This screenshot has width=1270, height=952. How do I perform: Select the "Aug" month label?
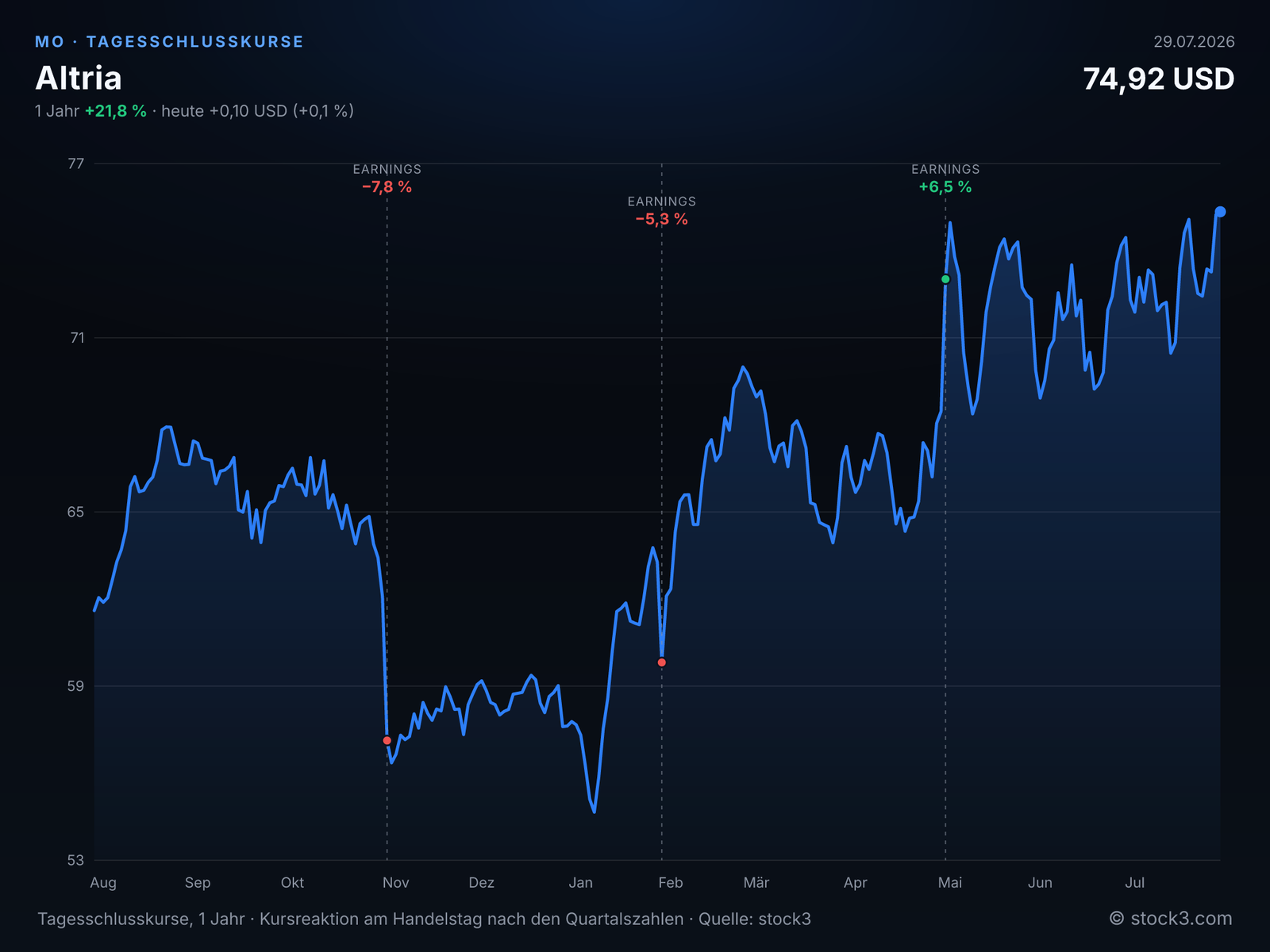coord(103,883)
